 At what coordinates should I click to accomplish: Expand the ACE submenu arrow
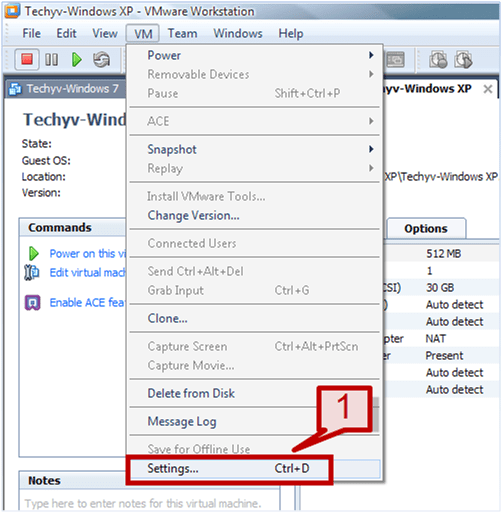(371, 121)
